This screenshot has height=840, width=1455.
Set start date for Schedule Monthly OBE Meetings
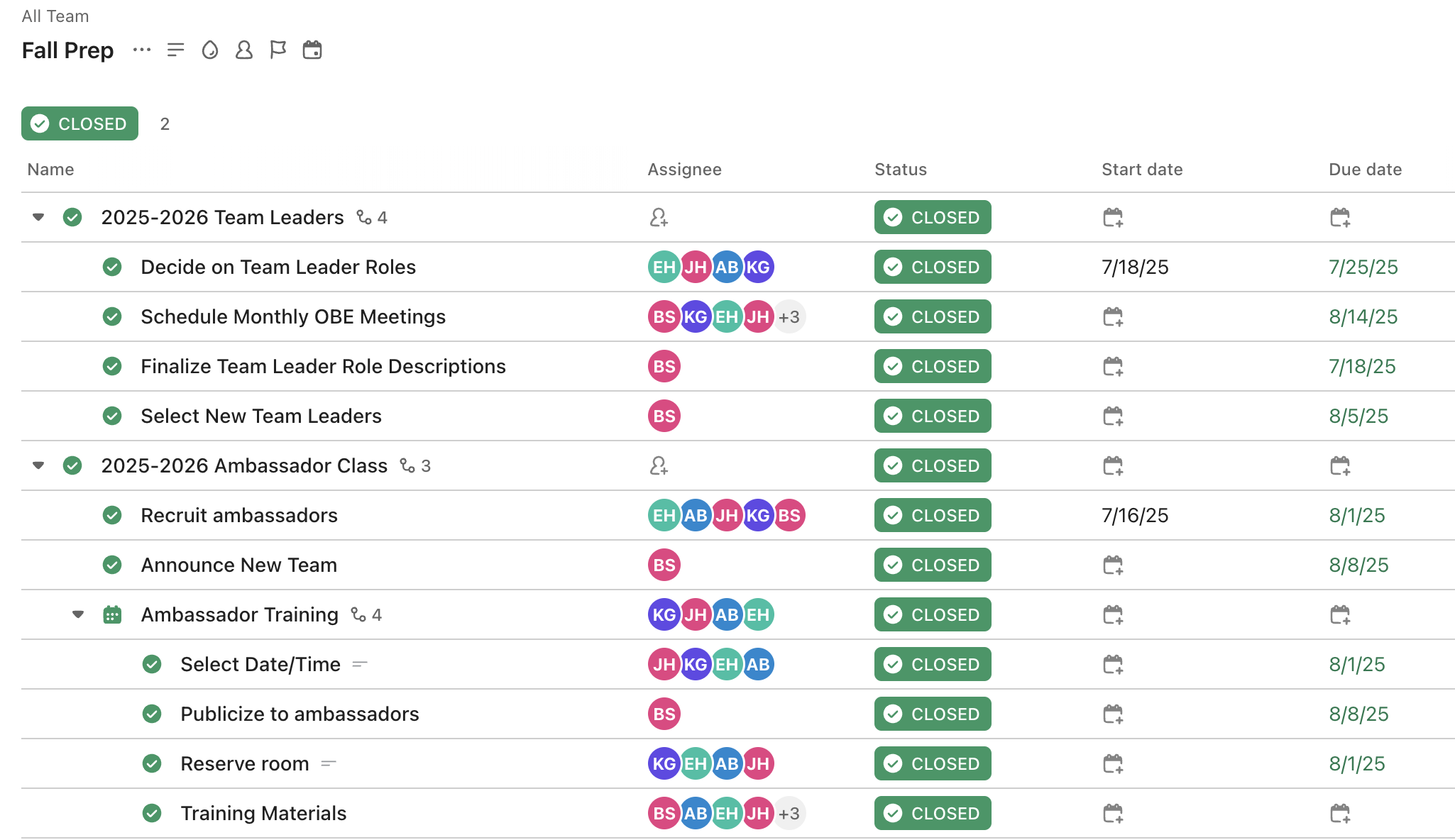click(1113, 316)
